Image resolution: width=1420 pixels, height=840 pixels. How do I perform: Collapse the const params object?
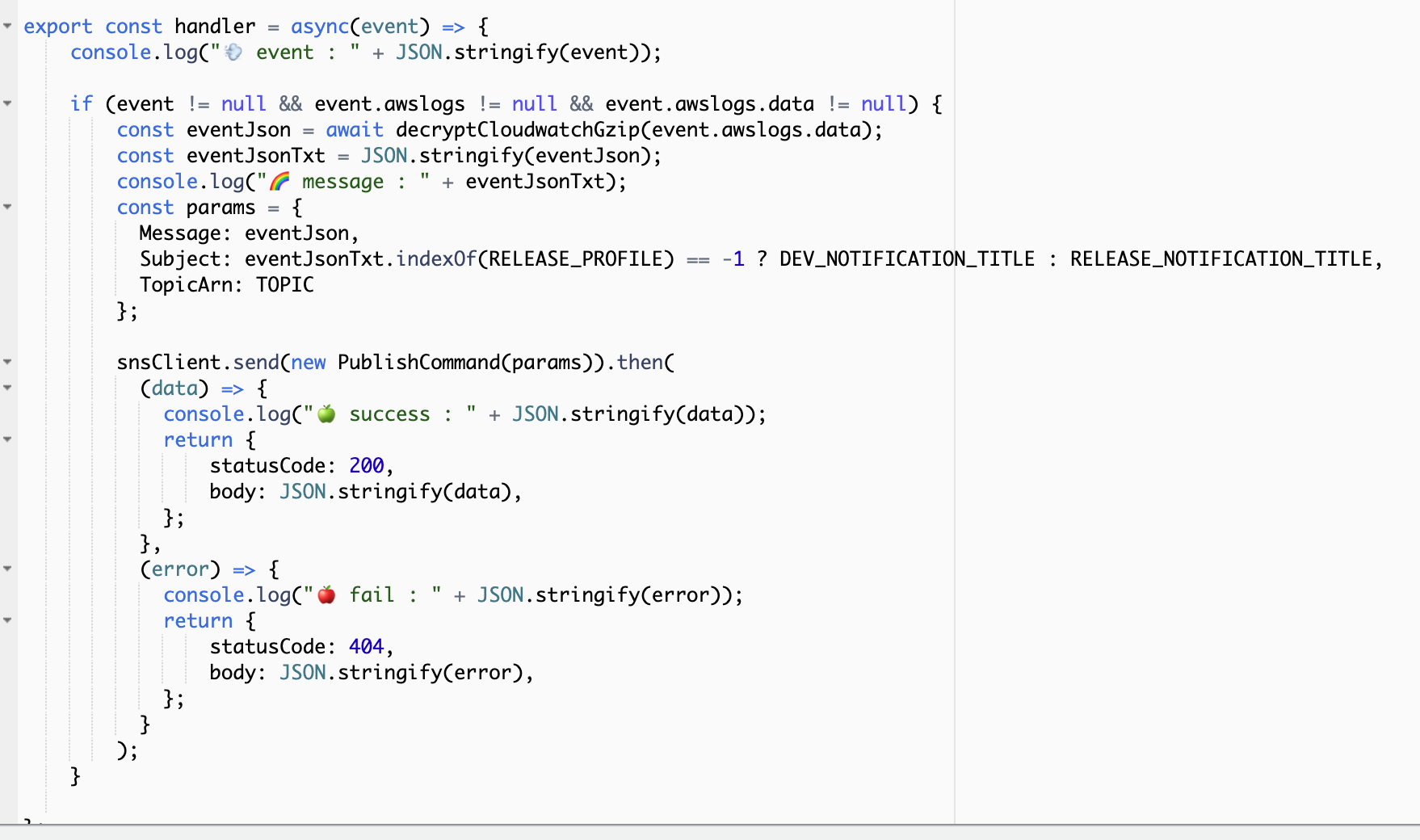pyautogui.click(x=7, y=207)
